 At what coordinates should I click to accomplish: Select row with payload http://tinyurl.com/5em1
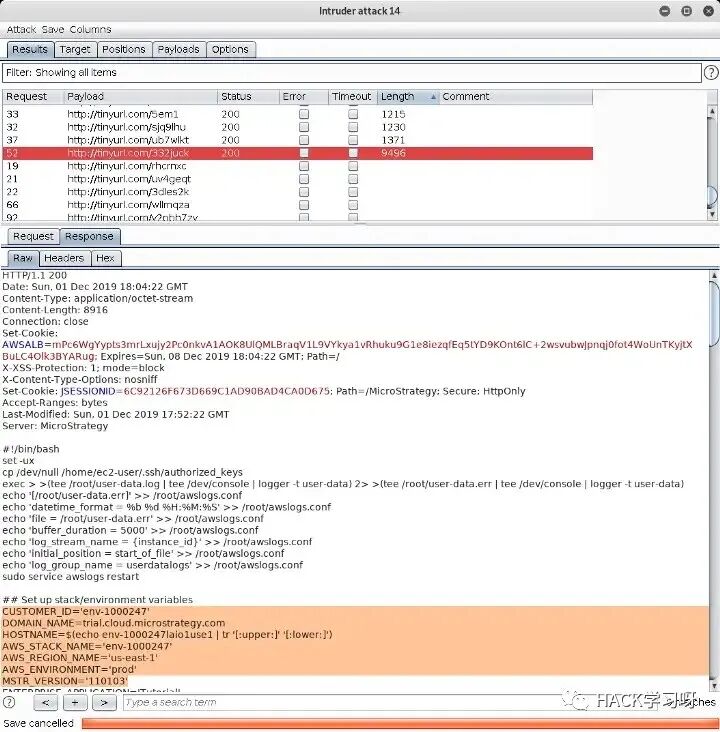tap(298, 114)
